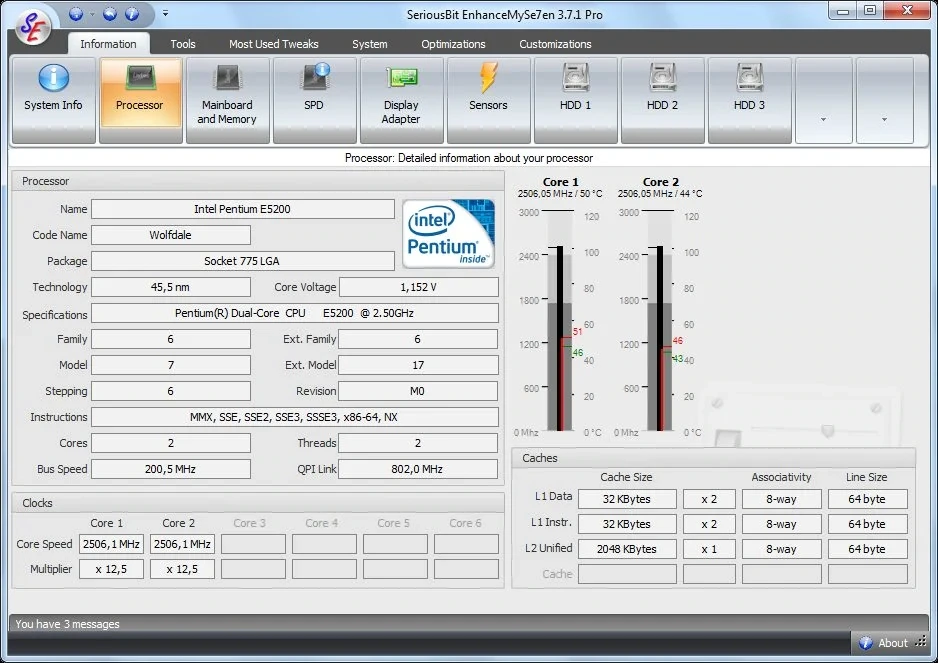Click the processor Name field
Viewport: 938px width, 663px height.
point(242,209)
